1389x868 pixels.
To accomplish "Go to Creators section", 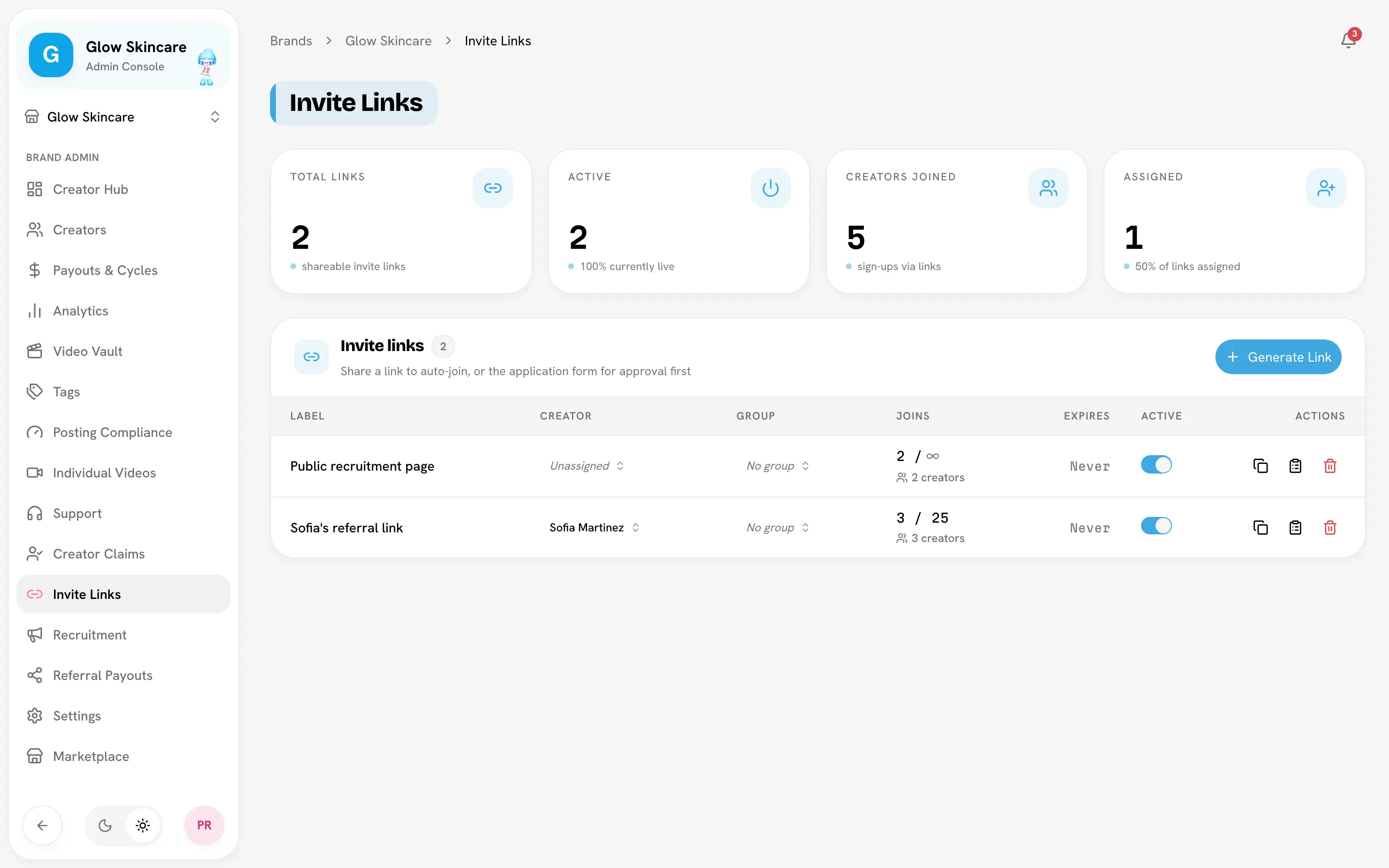I will pos(123,230).
